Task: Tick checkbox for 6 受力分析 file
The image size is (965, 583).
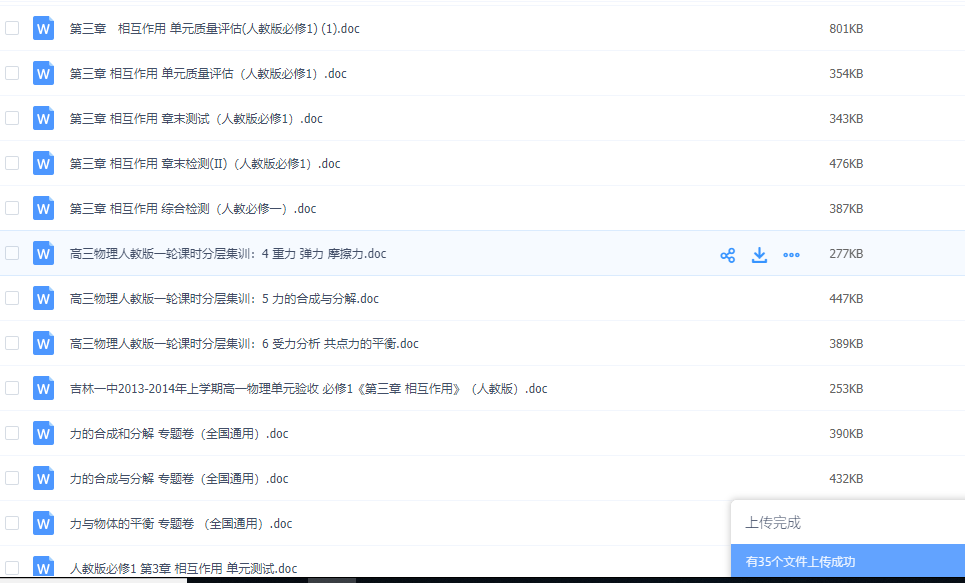Action: 12,342
